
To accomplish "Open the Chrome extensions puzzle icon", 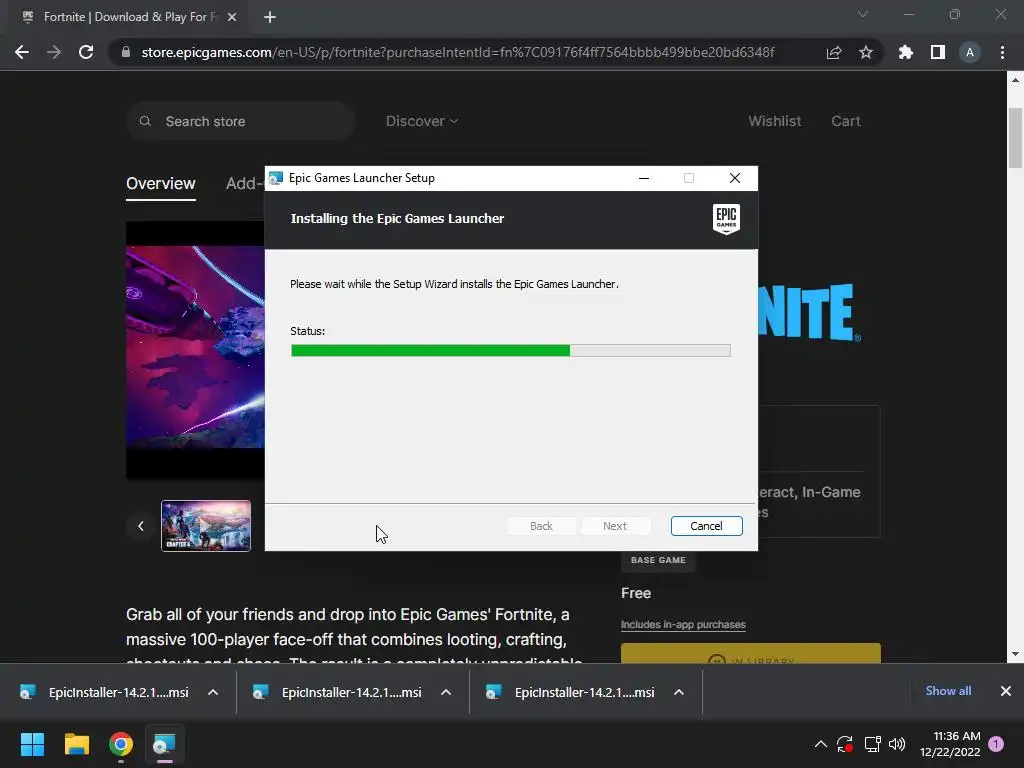I will point(905,52).
